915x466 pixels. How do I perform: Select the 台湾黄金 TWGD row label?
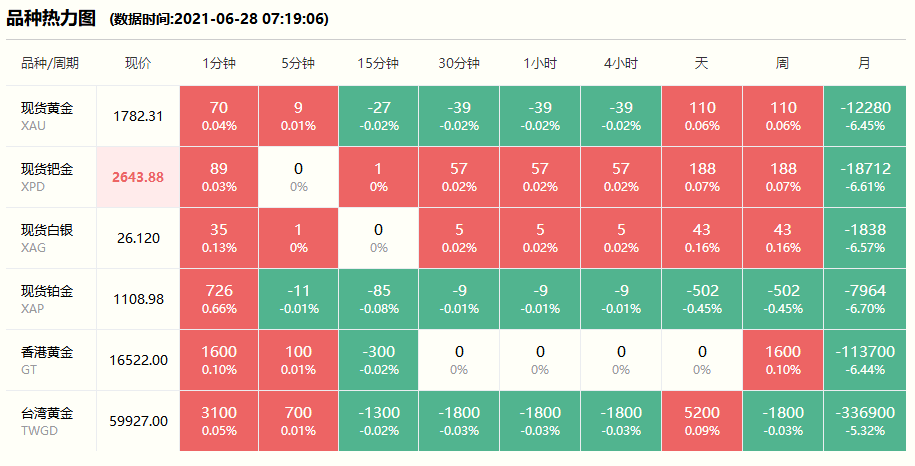coord(47,421)
